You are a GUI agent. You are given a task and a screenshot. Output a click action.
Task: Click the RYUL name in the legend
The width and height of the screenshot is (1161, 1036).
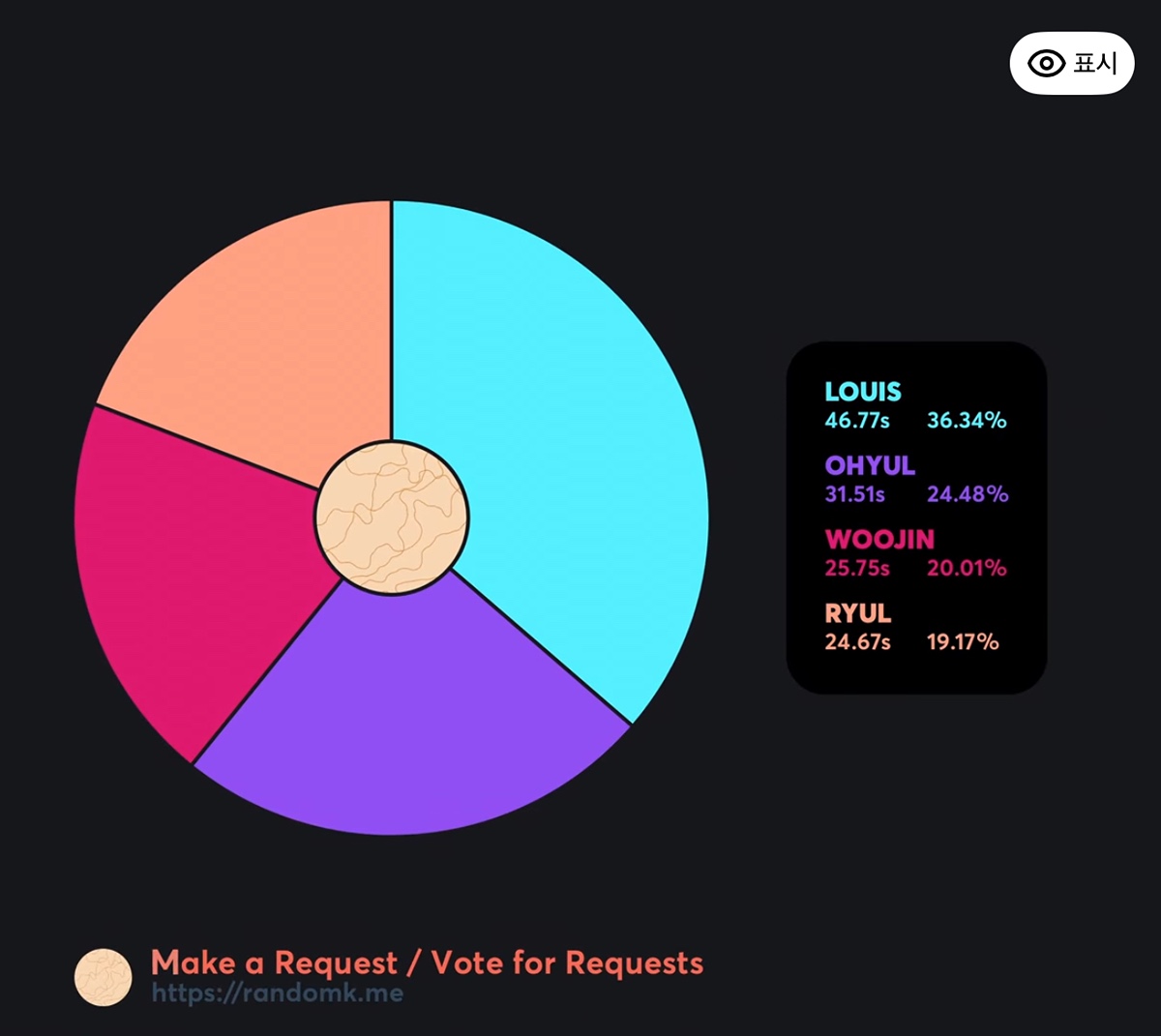coord(857,613)
